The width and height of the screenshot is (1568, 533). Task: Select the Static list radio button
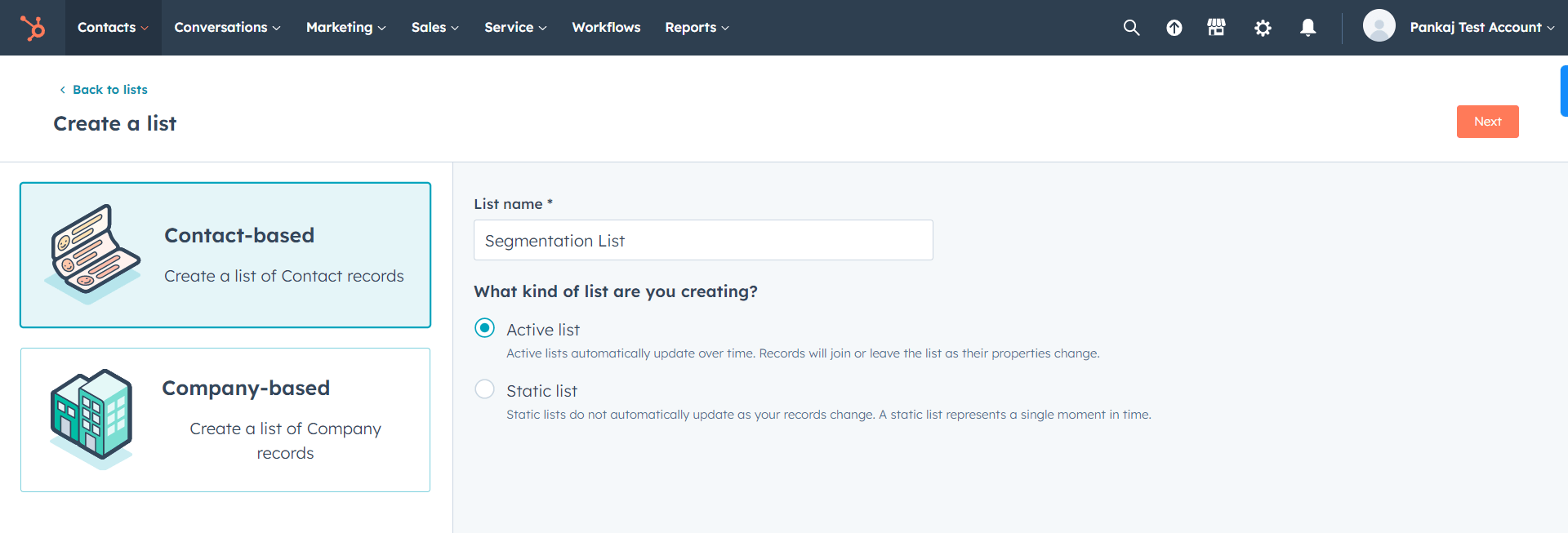click(485, 389)
